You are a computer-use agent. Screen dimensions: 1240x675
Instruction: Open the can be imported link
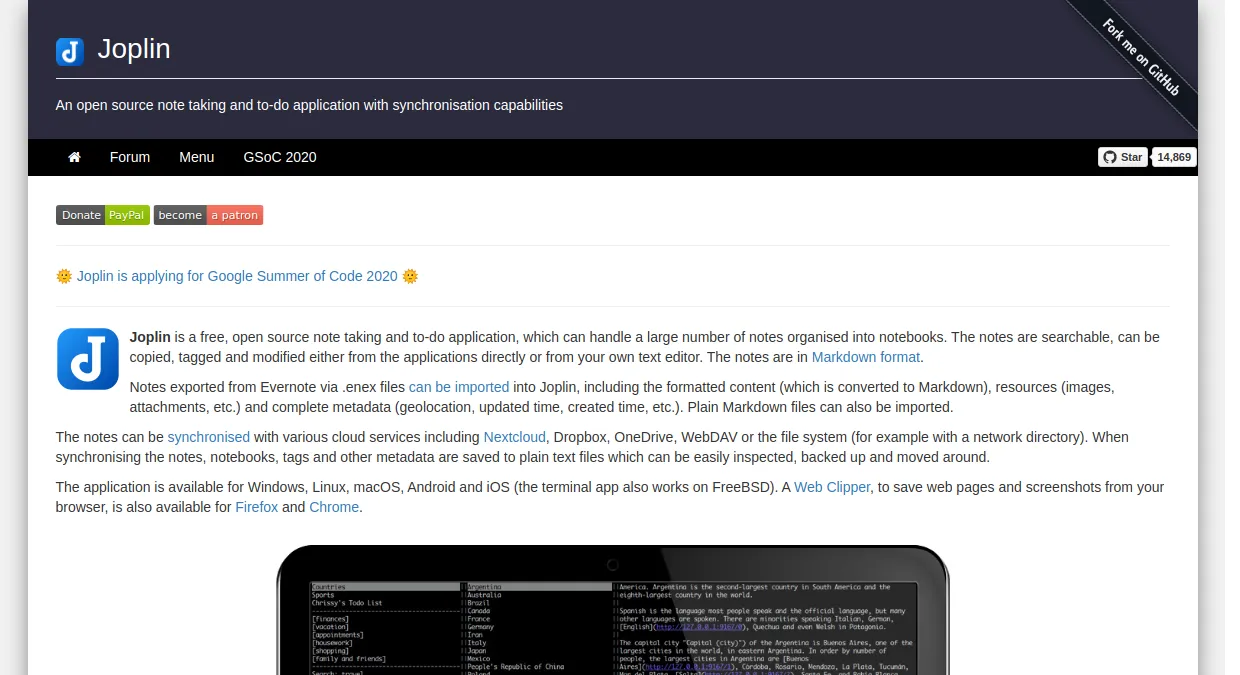point(459,387)
